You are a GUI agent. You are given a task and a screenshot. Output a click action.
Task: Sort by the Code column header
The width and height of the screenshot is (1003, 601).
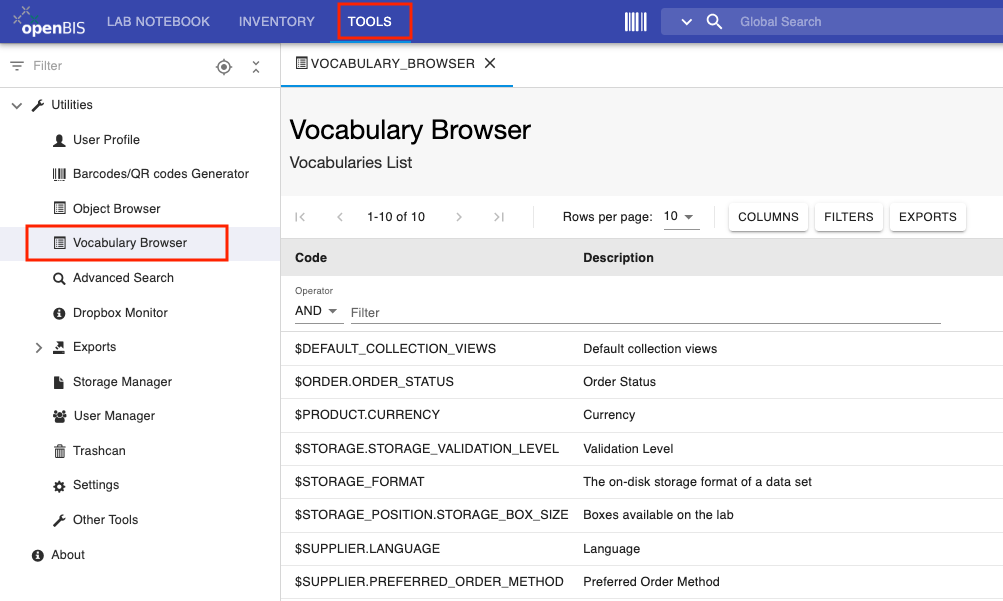[311, 258]
